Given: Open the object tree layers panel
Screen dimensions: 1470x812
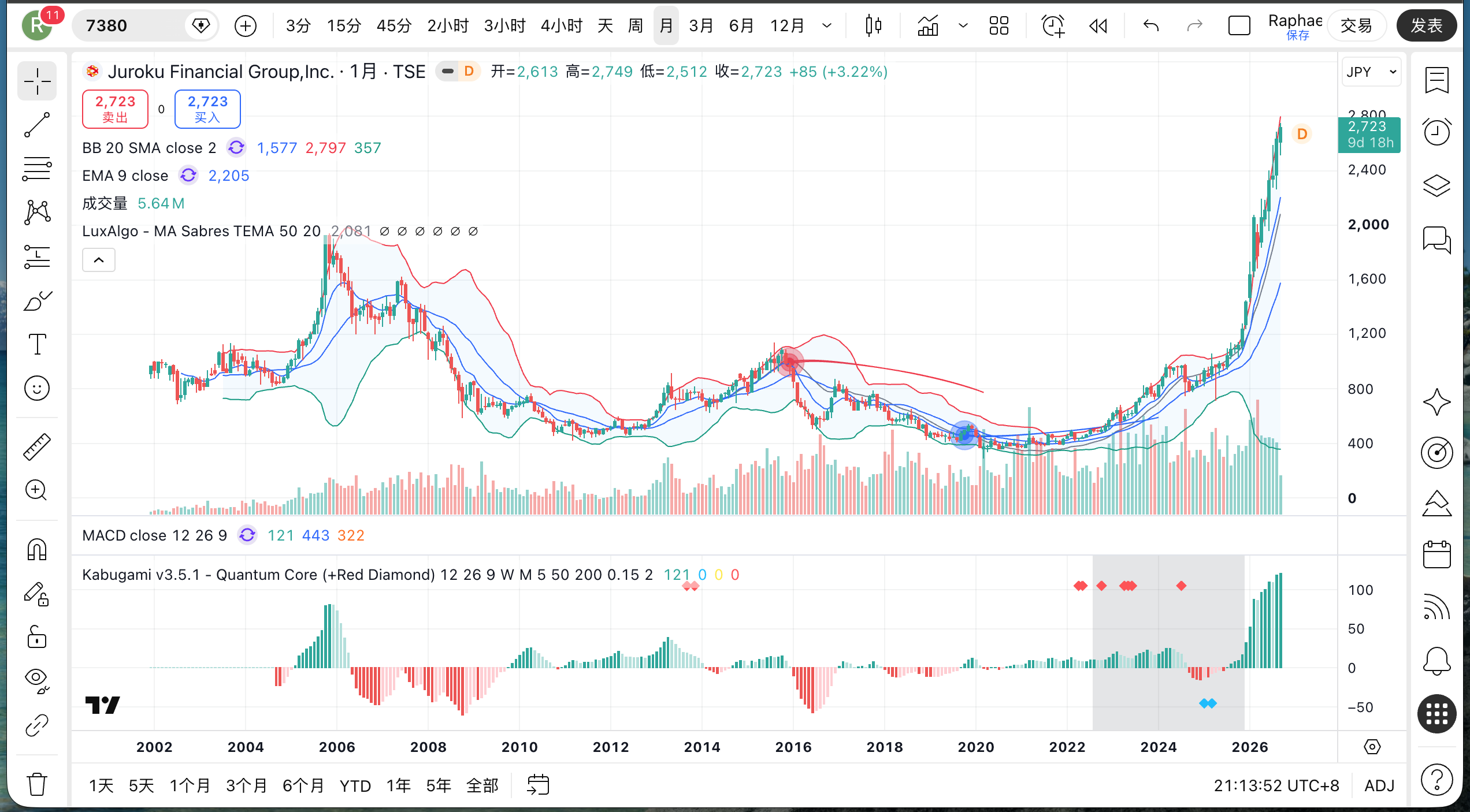Looking at the screenshot, I should point(1436,185).
